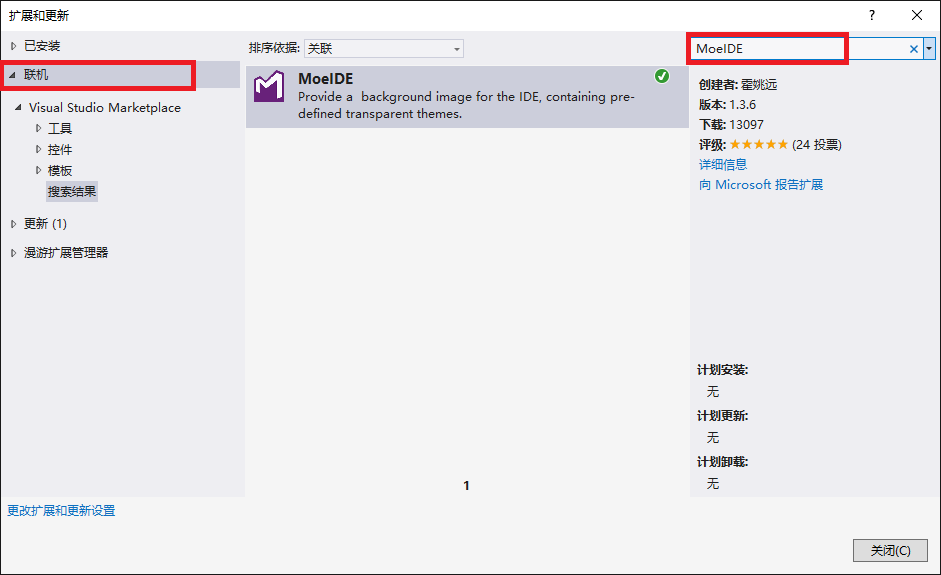This screenshot has height=575, width=941.
Task: Open the 详细信息 link
Action: tap(723, 164)
